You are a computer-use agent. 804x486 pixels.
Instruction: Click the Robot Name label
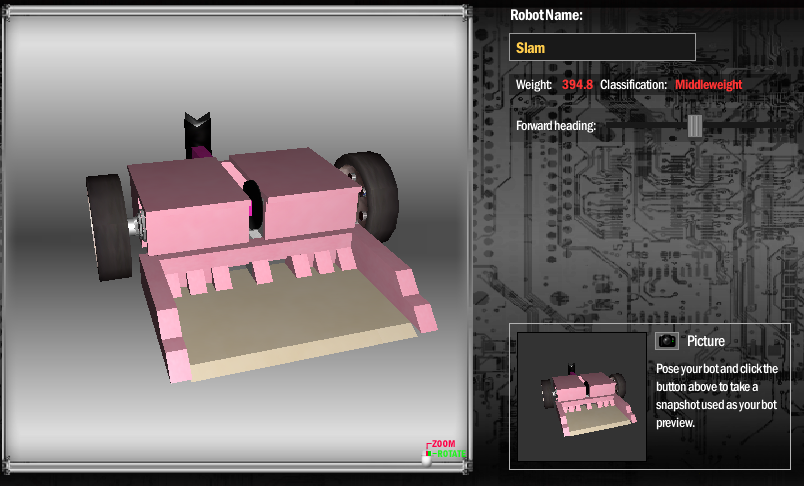[546, 15]
